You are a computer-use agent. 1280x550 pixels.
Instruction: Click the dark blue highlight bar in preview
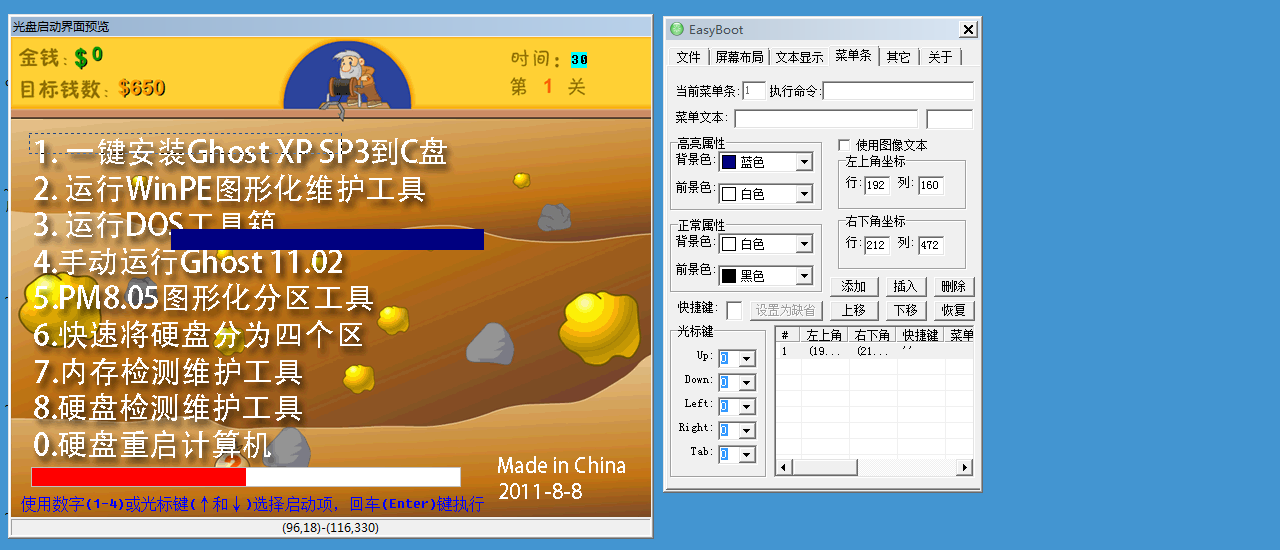(x=327, y=239)
